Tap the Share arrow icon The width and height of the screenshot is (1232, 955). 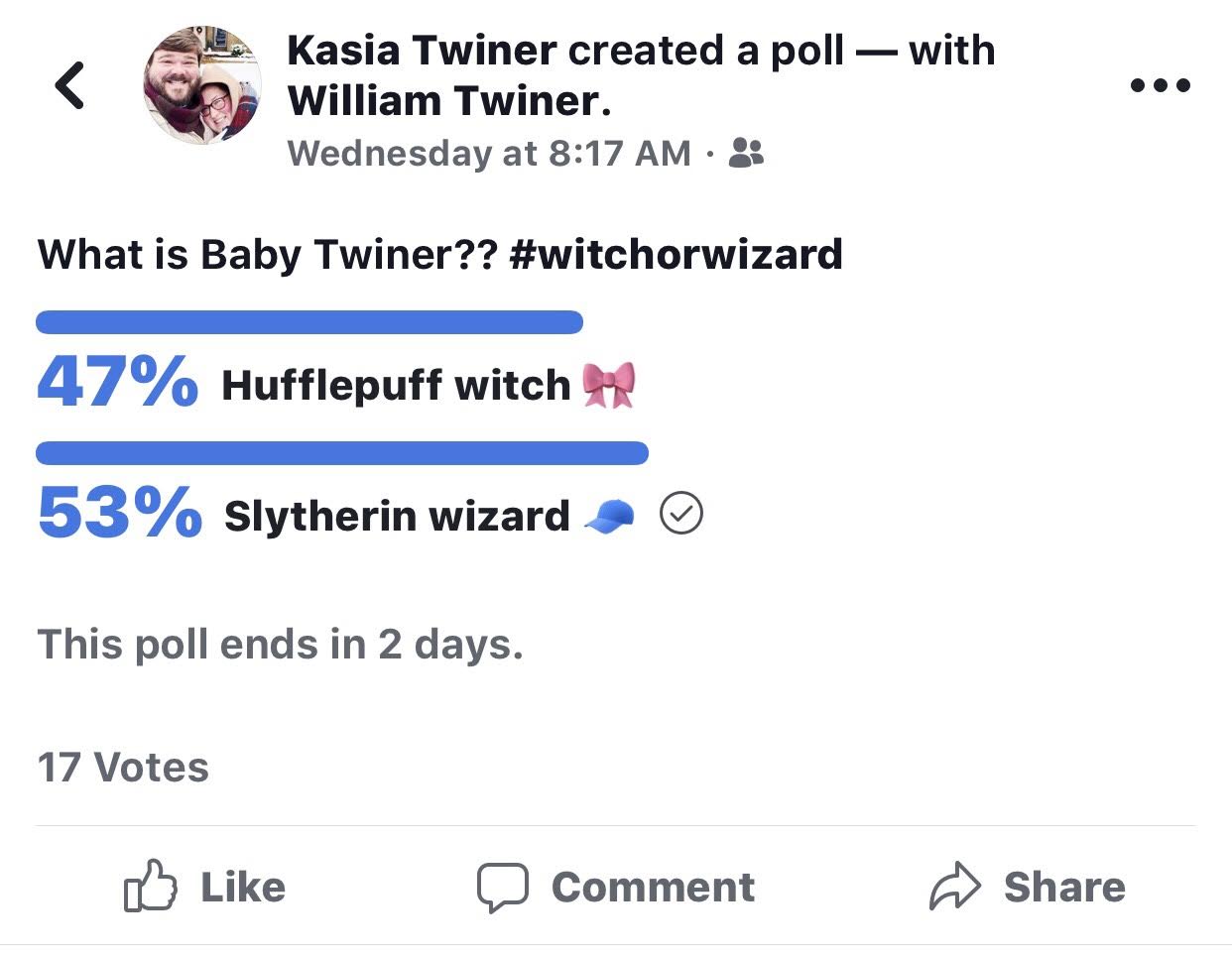[x=954, y=886]
